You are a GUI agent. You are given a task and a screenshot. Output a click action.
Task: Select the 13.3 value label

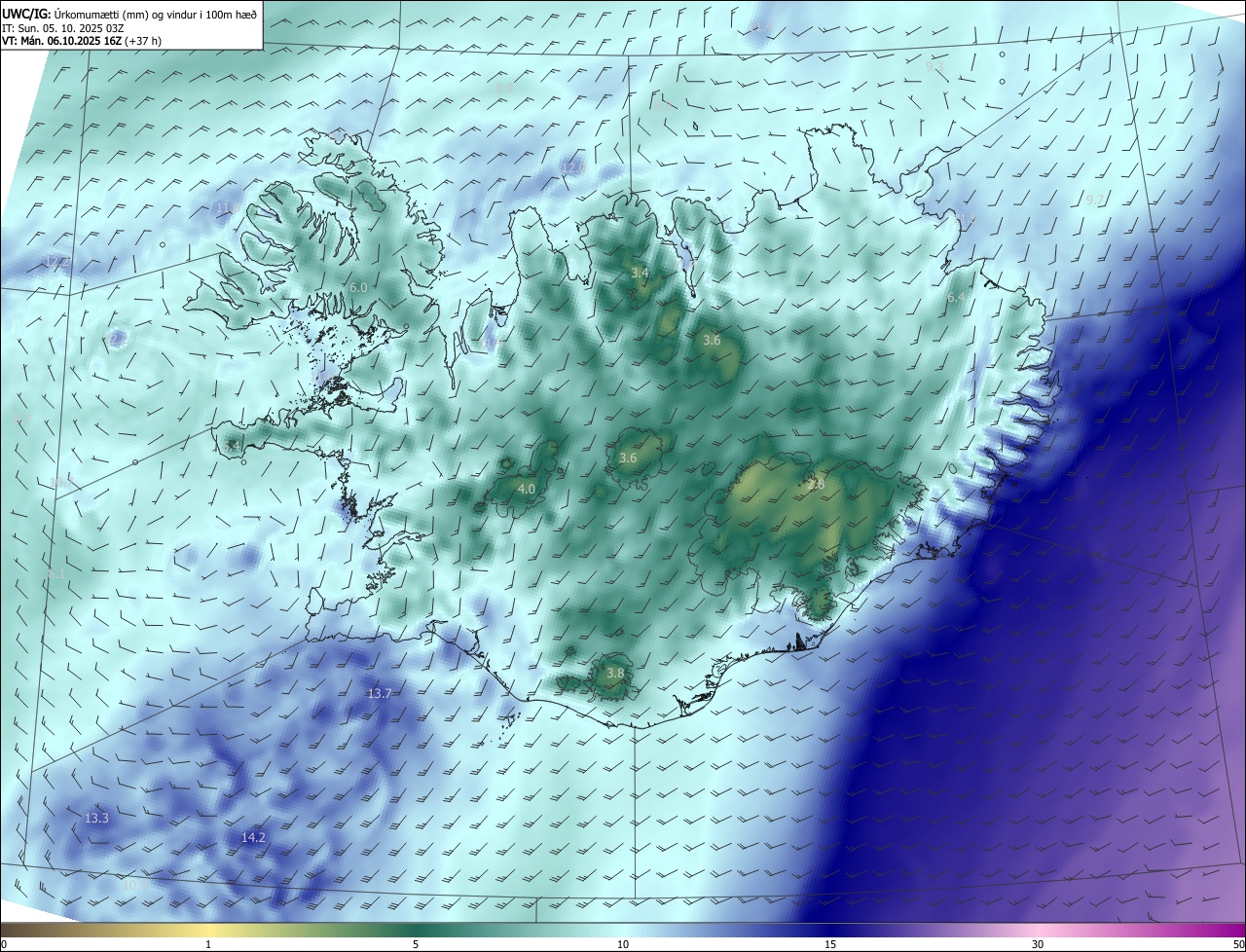tap(96, 819)
